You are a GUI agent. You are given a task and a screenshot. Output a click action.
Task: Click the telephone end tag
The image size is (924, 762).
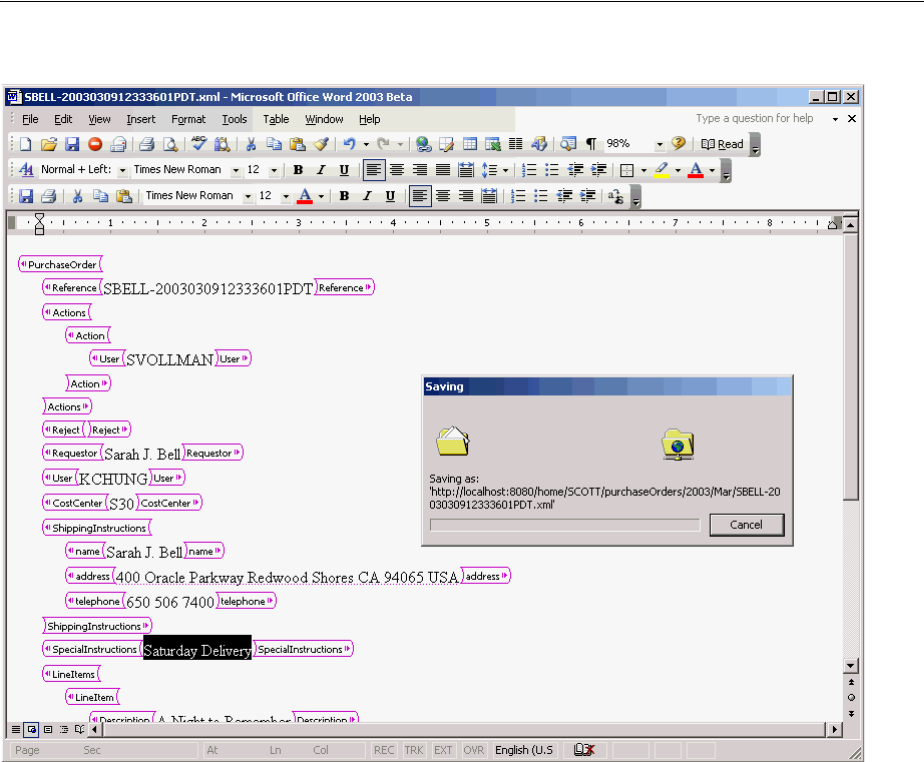[246, 601]
